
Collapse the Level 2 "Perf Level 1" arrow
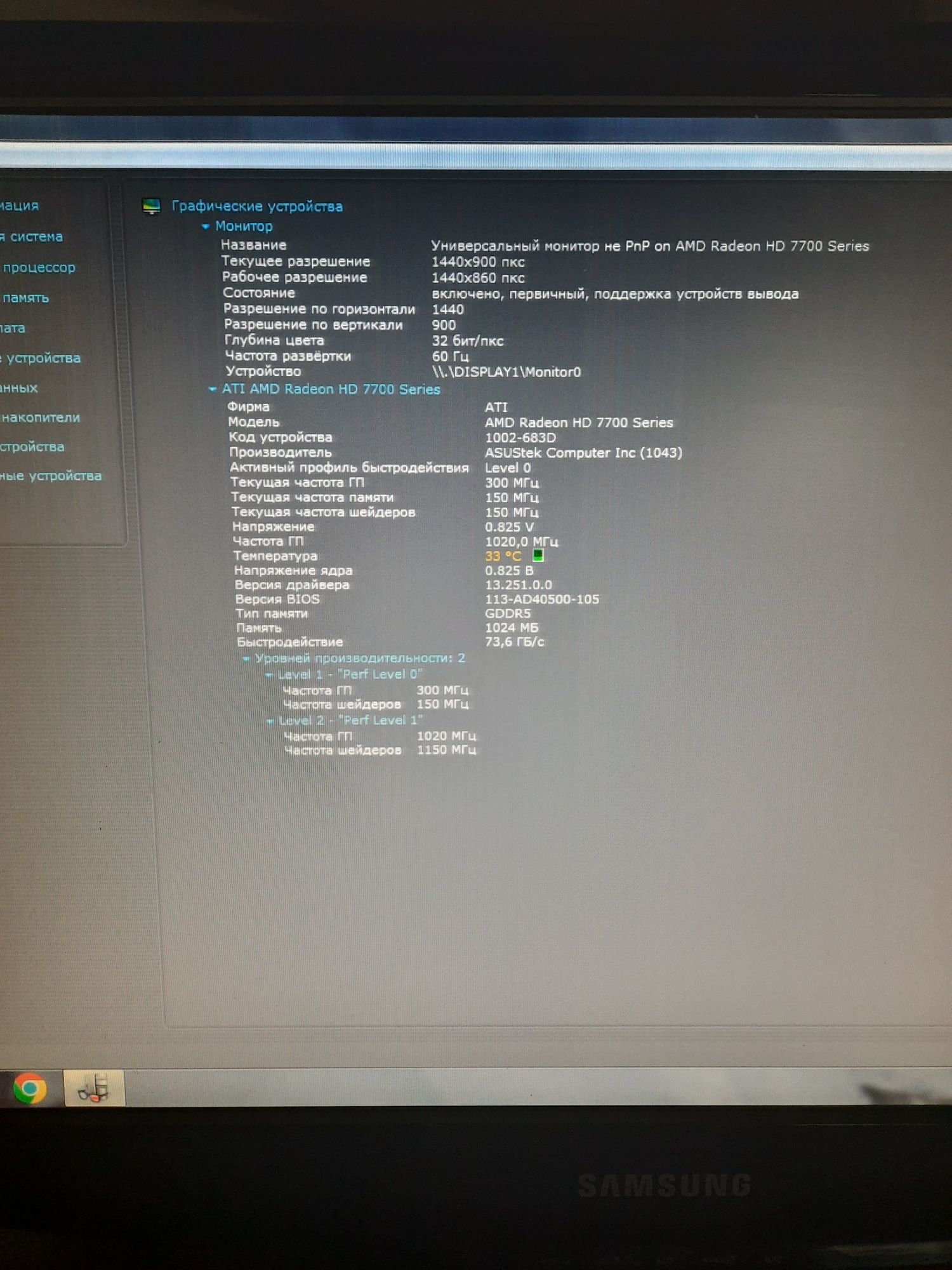[x=270, y=721]
